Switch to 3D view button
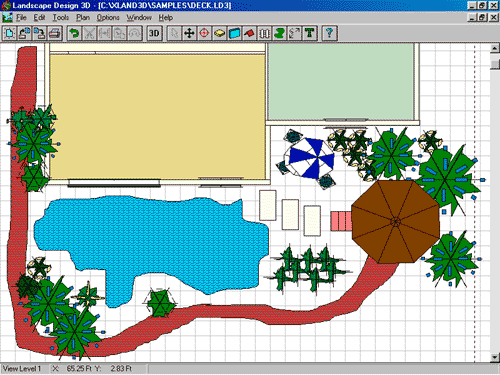The height and width of the screenshot is (375, 500). click(x=154, y=33)
